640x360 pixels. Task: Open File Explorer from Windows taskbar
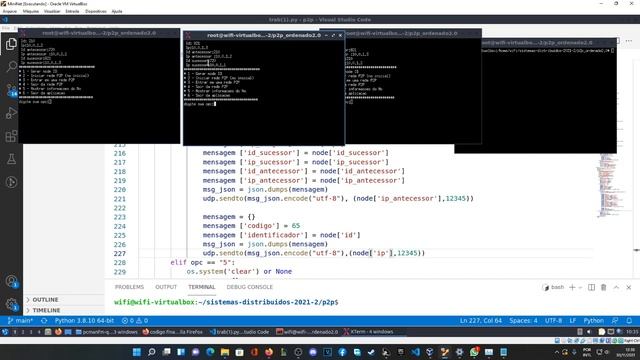(225, 352)
